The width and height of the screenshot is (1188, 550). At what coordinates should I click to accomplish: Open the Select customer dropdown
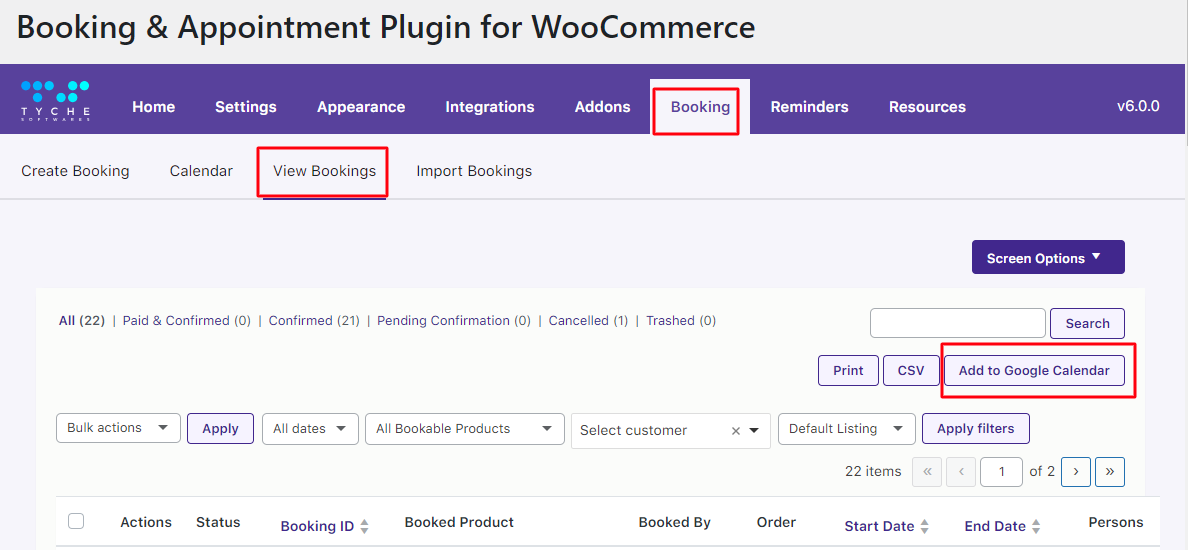(x=671, y=430)
